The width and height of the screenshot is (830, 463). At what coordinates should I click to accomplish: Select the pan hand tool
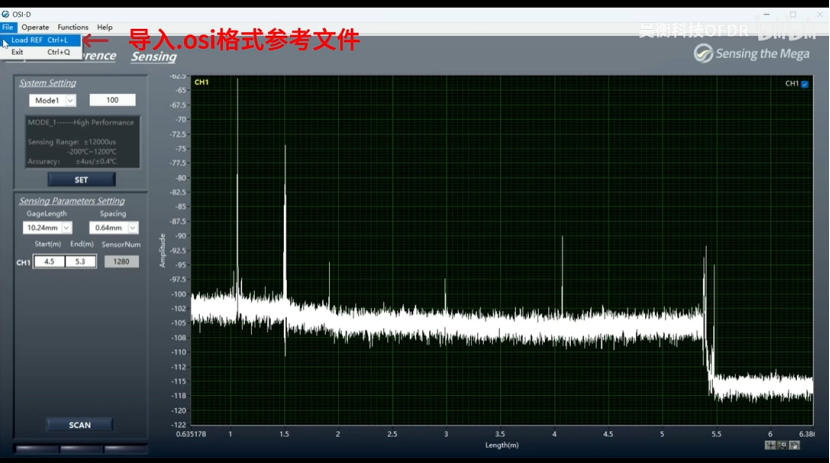click(796, 445)
